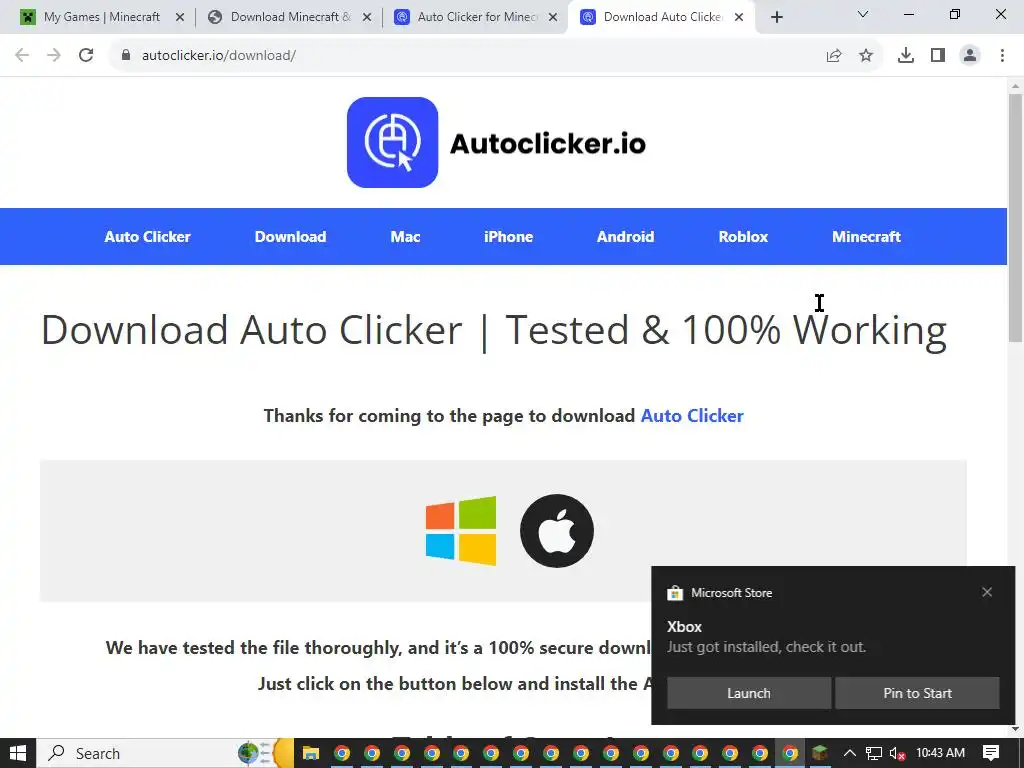Open network icon in system tray
Viewport: 1024px width, 768px height.
tap(874, 754)
